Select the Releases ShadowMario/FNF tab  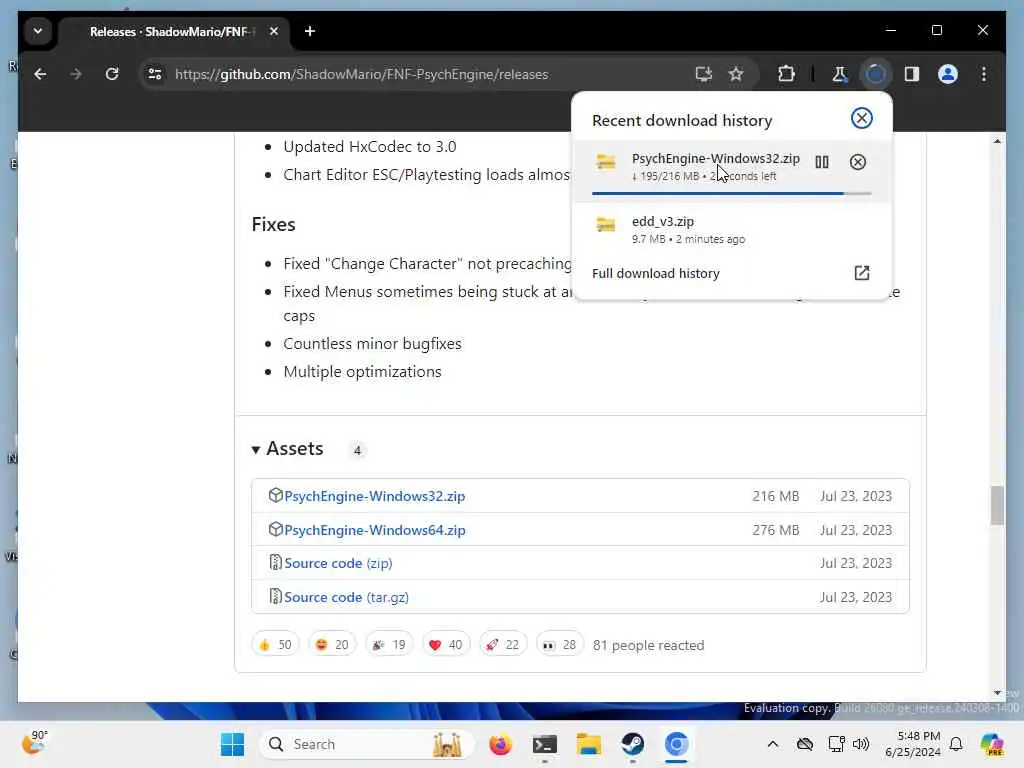pos(173,31)
